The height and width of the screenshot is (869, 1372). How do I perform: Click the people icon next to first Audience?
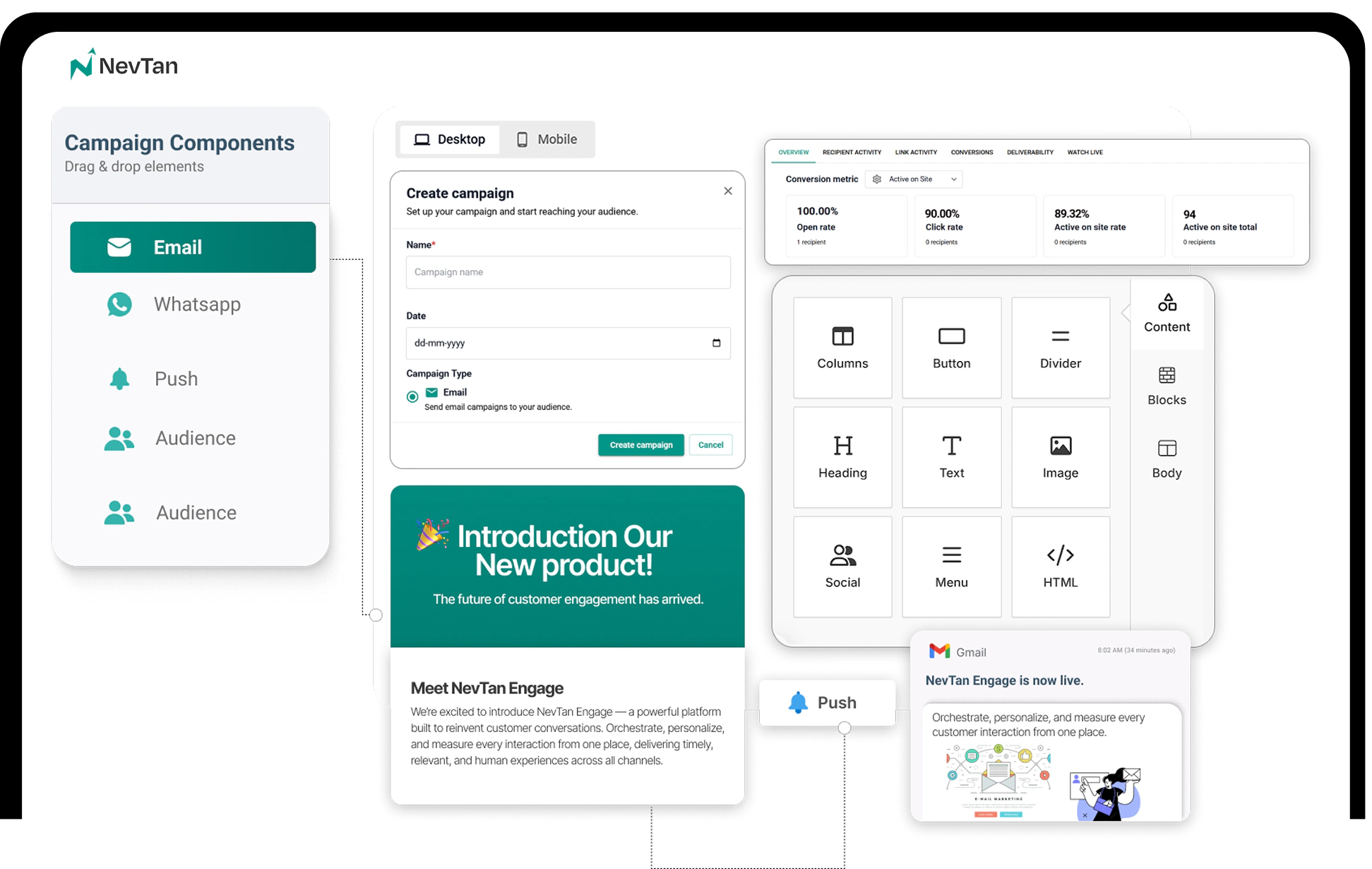[119, 439]
